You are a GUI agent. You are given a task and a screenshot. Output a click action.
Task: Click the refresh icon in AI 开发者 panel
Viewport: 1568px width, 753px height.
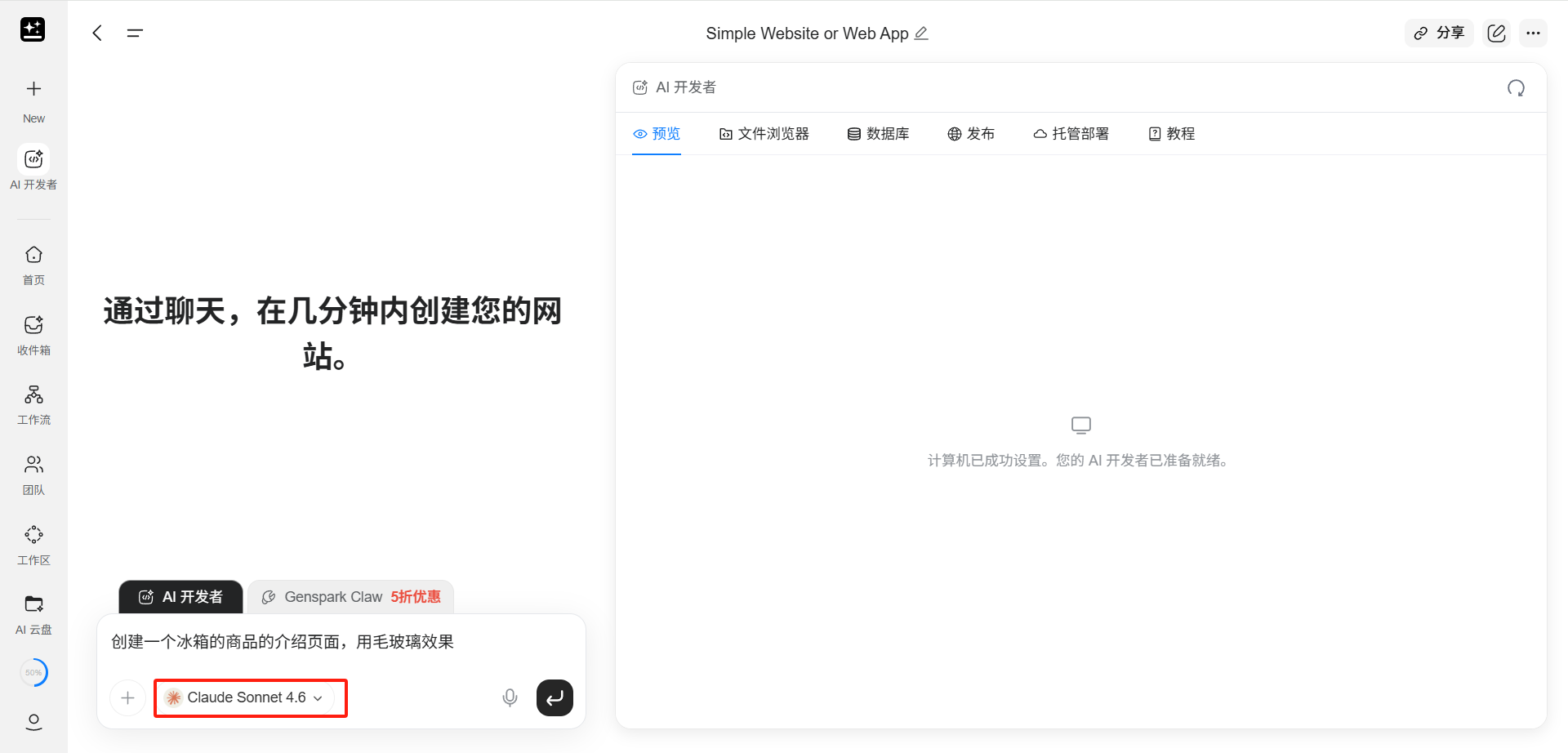[1516, 88]
